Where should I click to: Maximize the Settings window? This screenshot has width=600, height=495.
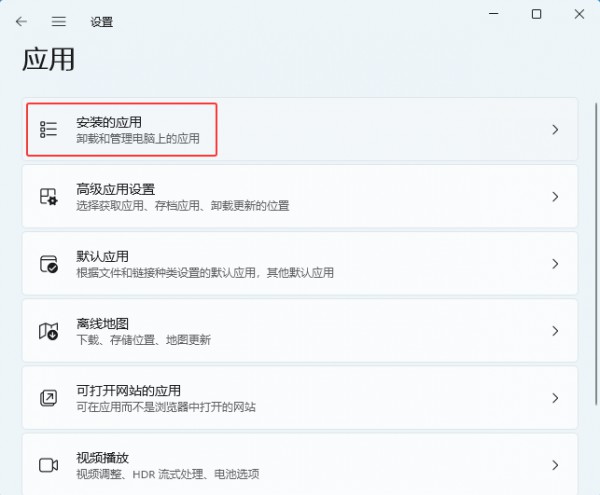[536, 14]
